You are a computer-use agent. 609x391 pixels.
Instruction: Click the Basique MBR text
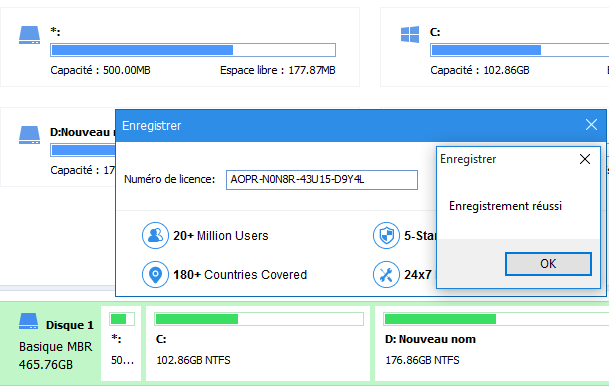[x=56, y=346]
